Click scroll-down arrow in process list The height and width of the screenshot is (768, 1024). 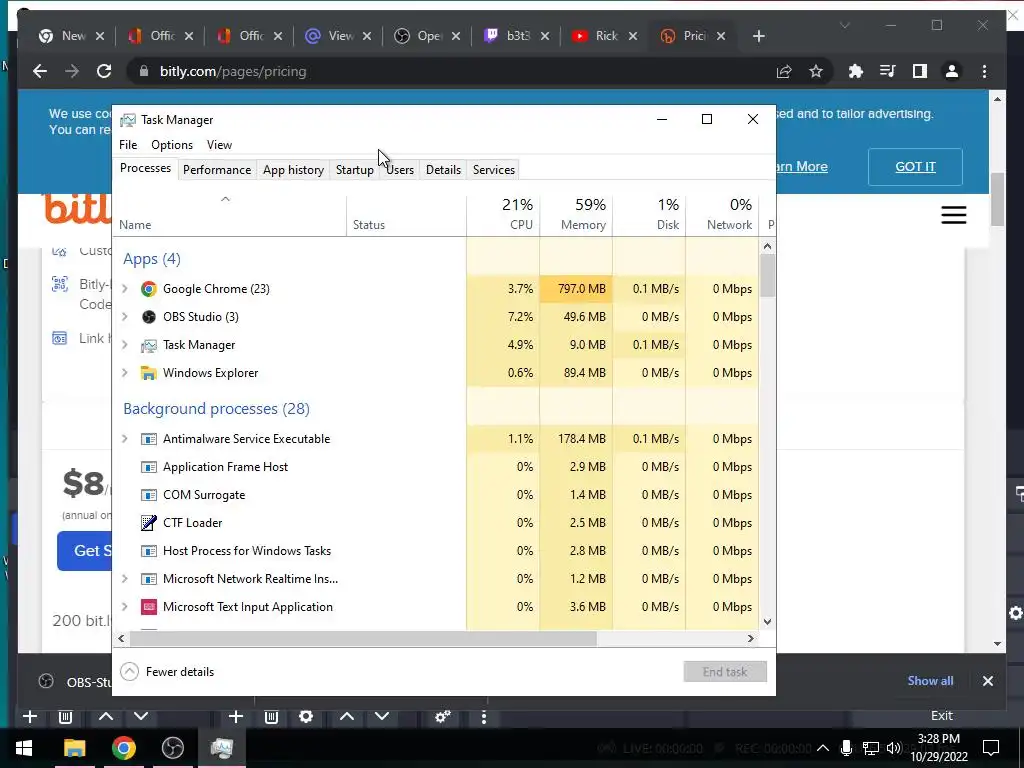coord(768,622)
